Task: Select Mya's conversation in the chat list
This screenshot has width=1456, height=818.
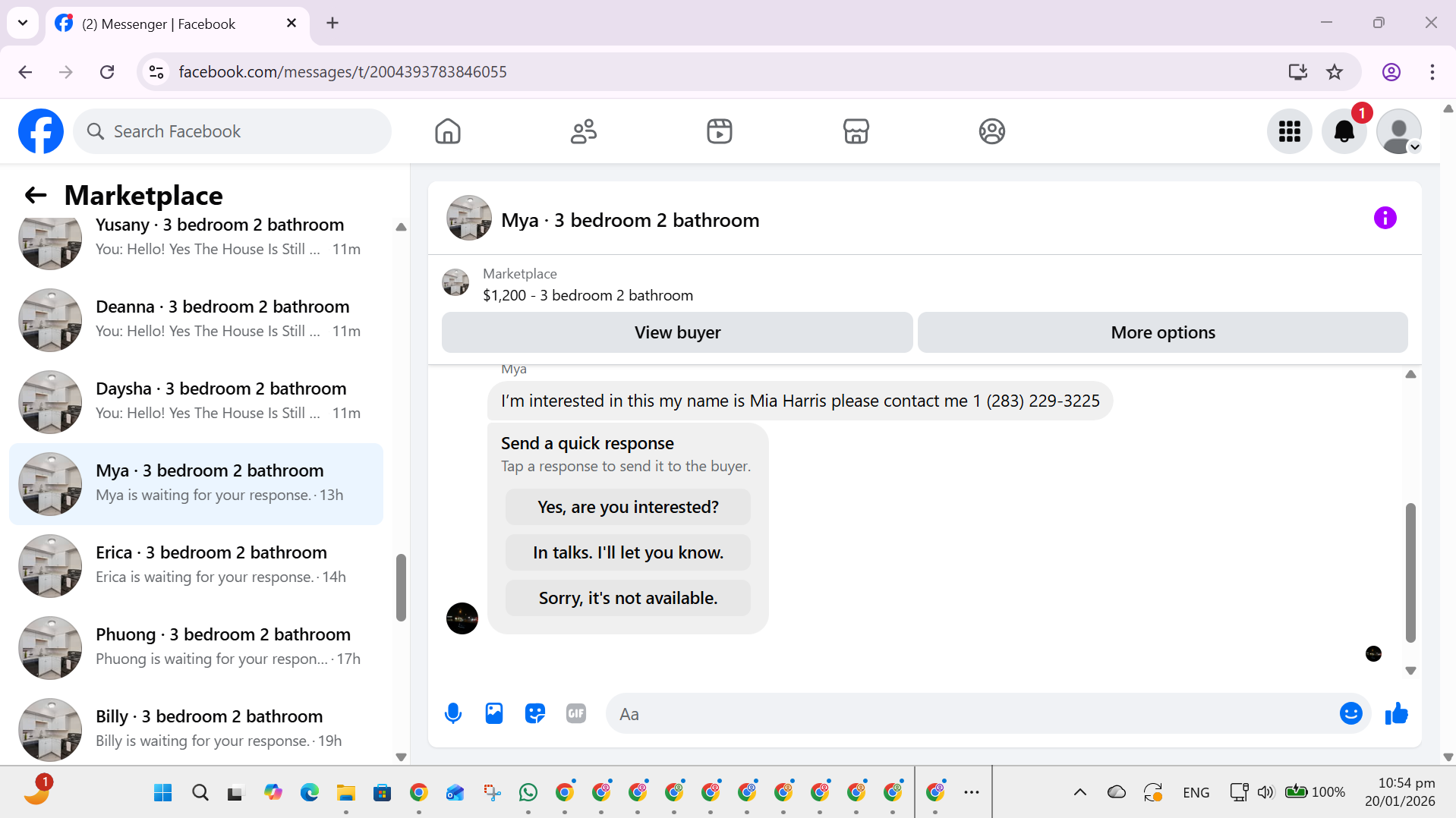Action: (196, 484)
